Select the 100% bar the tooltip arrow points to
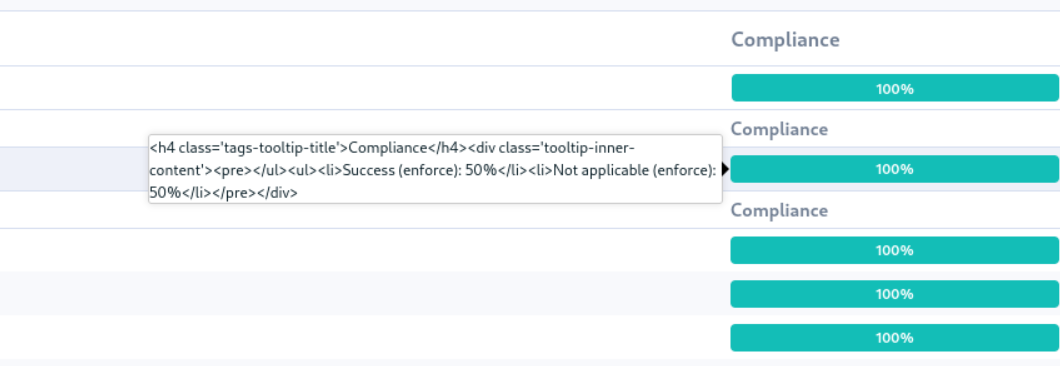The width and height of the screenshot is (1060, 366). click(x=894, y=169)
